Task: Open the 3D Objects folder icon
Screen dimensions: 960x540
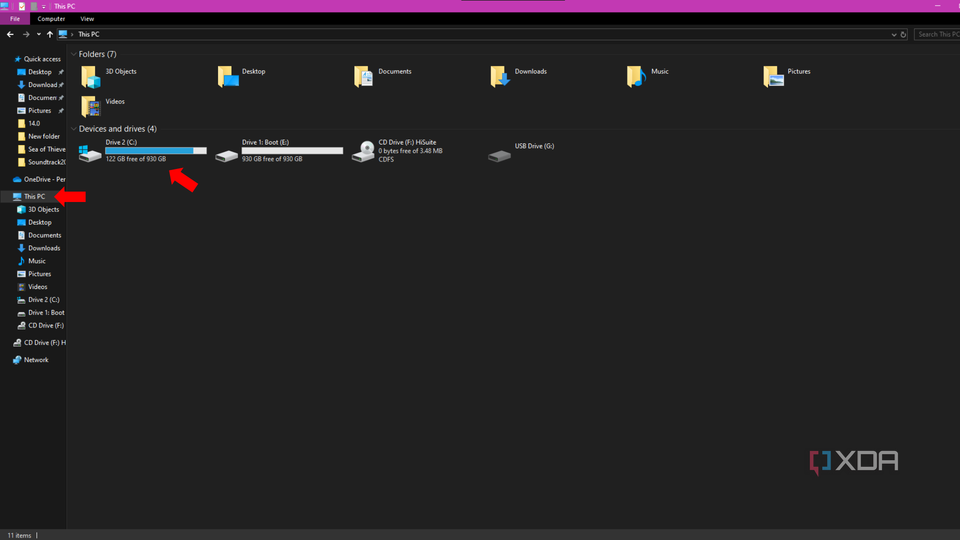Action: pyautogui.click(x=91, y=77)
